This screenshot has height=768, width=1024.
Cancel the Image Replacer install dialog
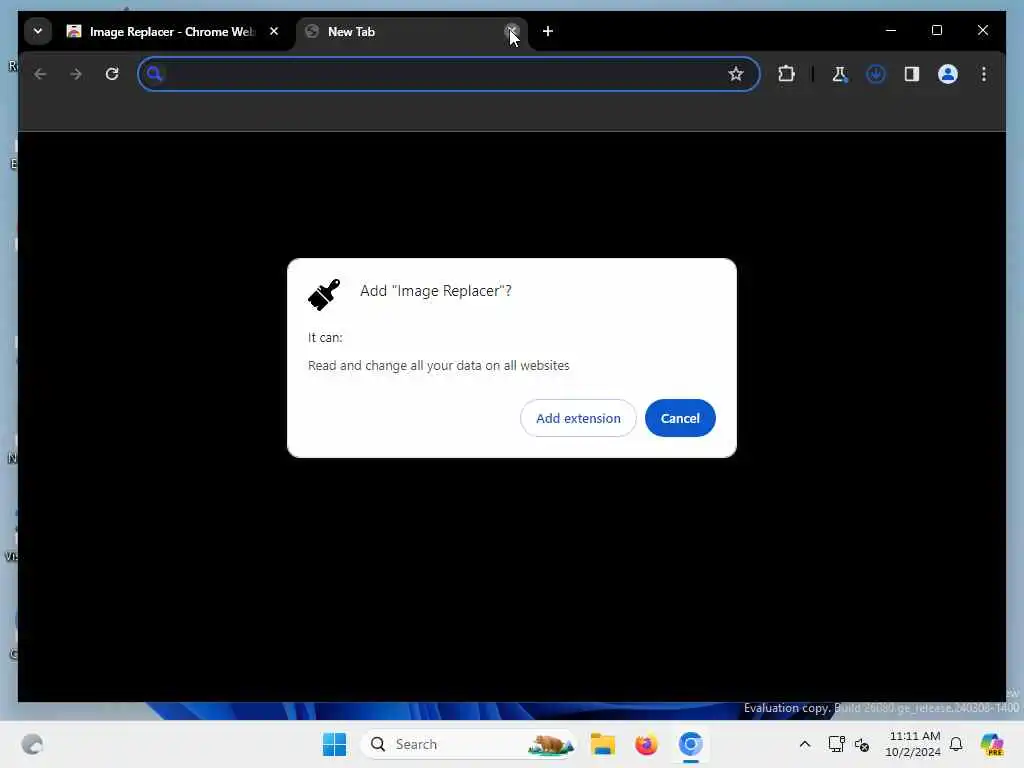click(680, 418)
